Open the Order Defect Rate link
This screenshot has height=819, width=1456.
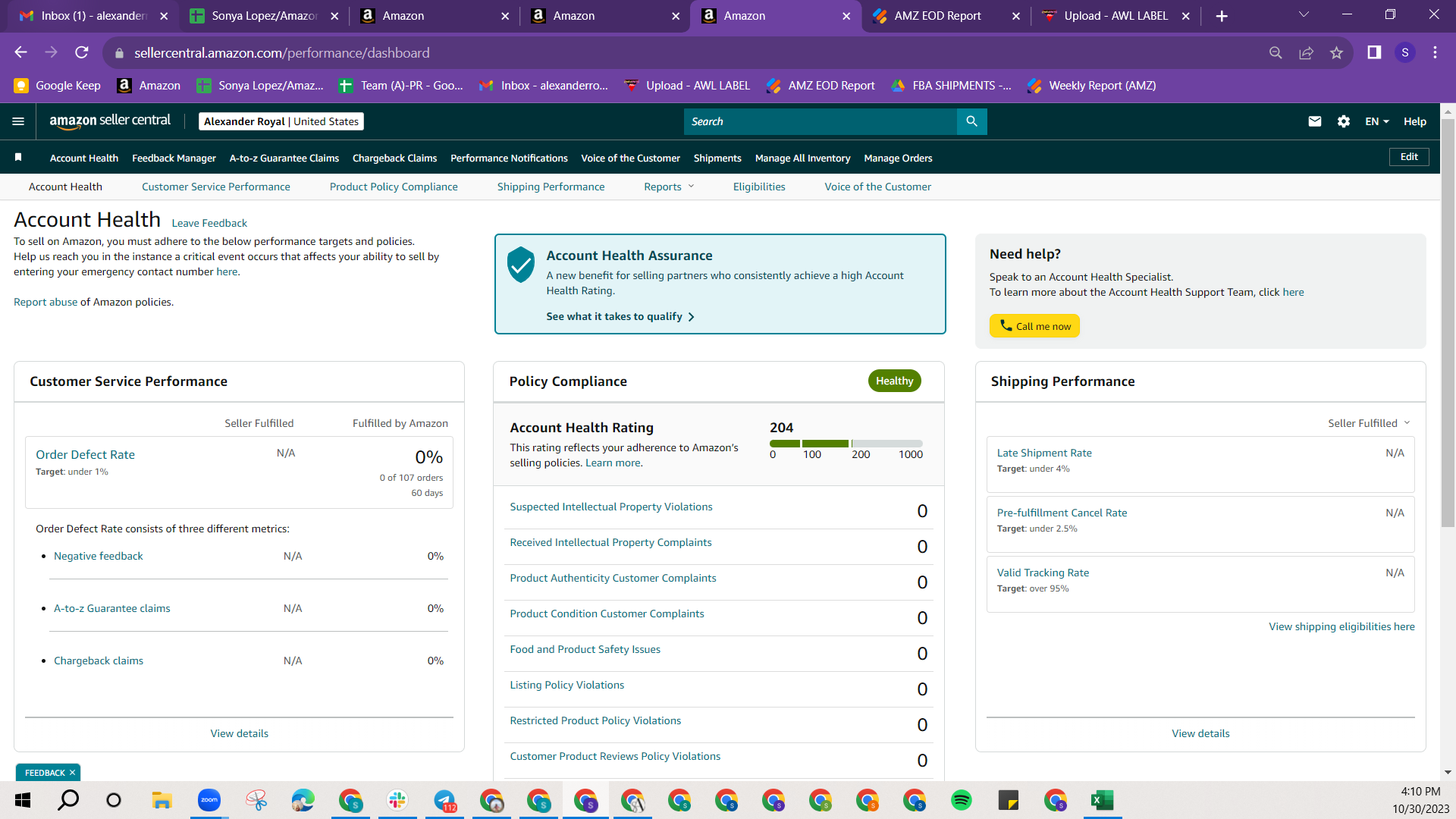(x=85, y=454)
